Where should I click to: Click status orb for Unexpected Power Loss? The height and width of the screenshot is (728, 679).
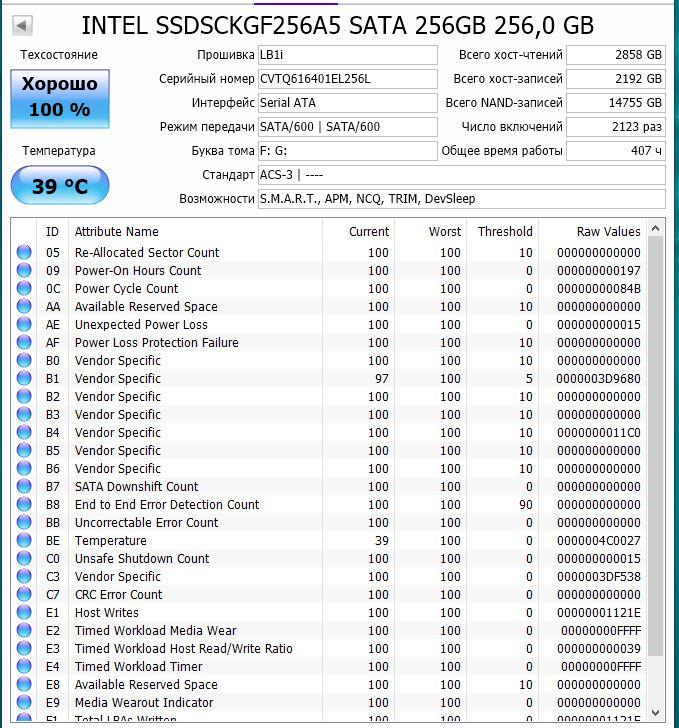coord(24,324)
